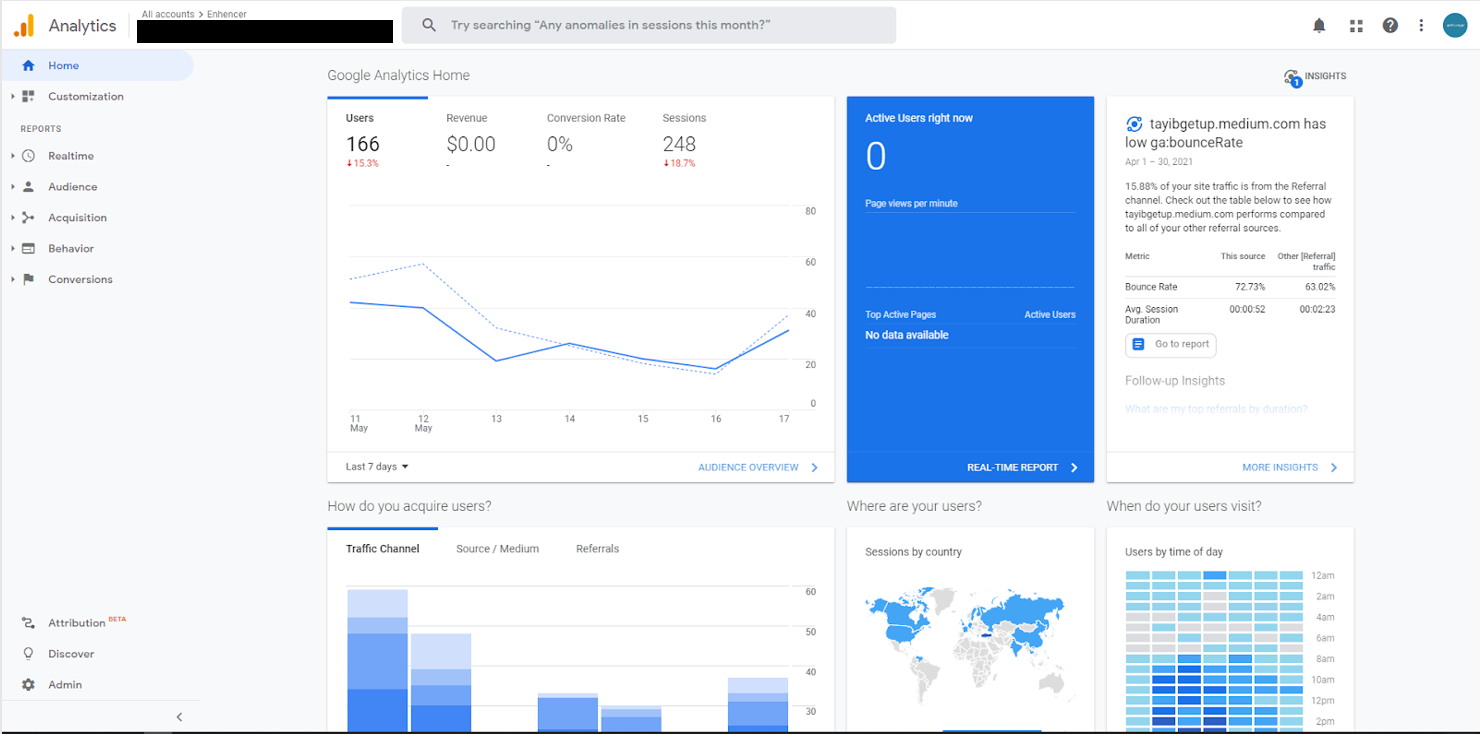Click the Realtime clock icon
This screenshot has width=1484, height=734.
28,156
